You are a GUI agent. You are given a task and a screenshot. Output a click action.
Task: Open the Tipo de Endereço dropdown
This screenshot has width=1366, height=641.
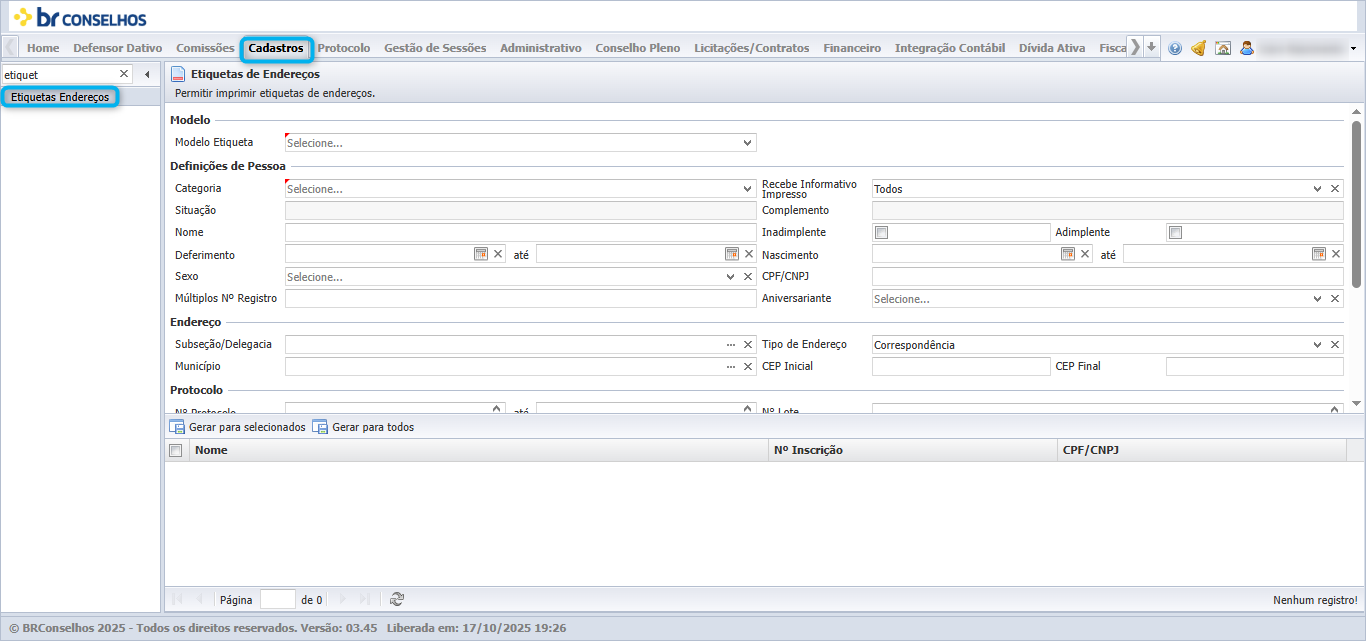1318,344
